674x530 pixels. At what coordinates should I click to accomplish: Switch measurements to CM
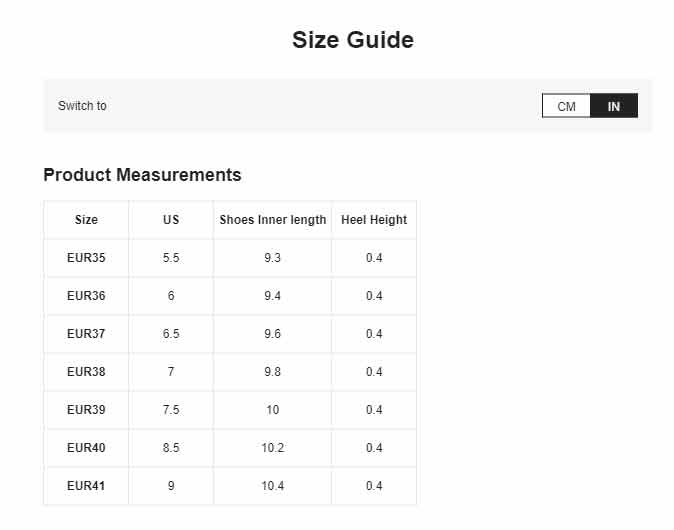[x=566, y=106]
